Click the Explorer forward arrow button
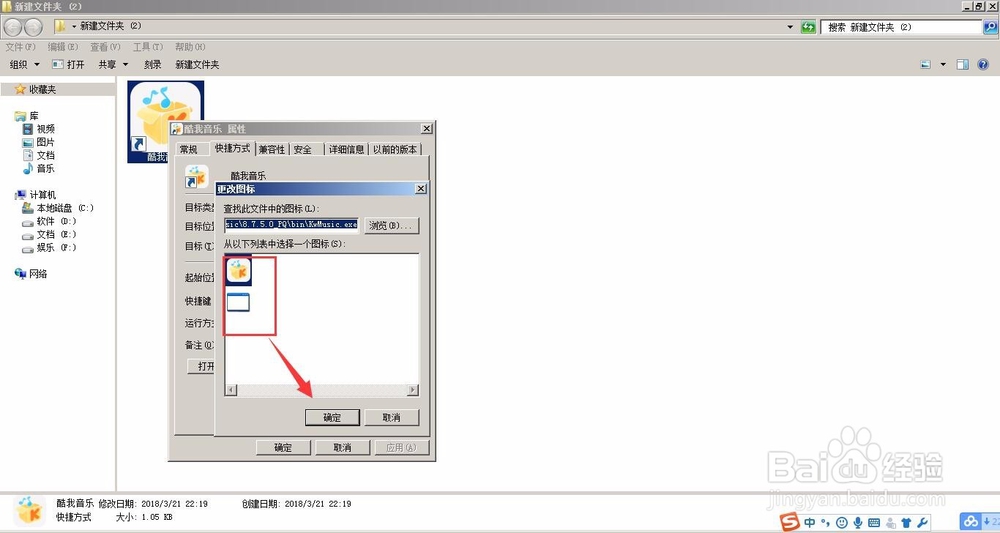The image size is (1000, 533). tap(33, 27)
